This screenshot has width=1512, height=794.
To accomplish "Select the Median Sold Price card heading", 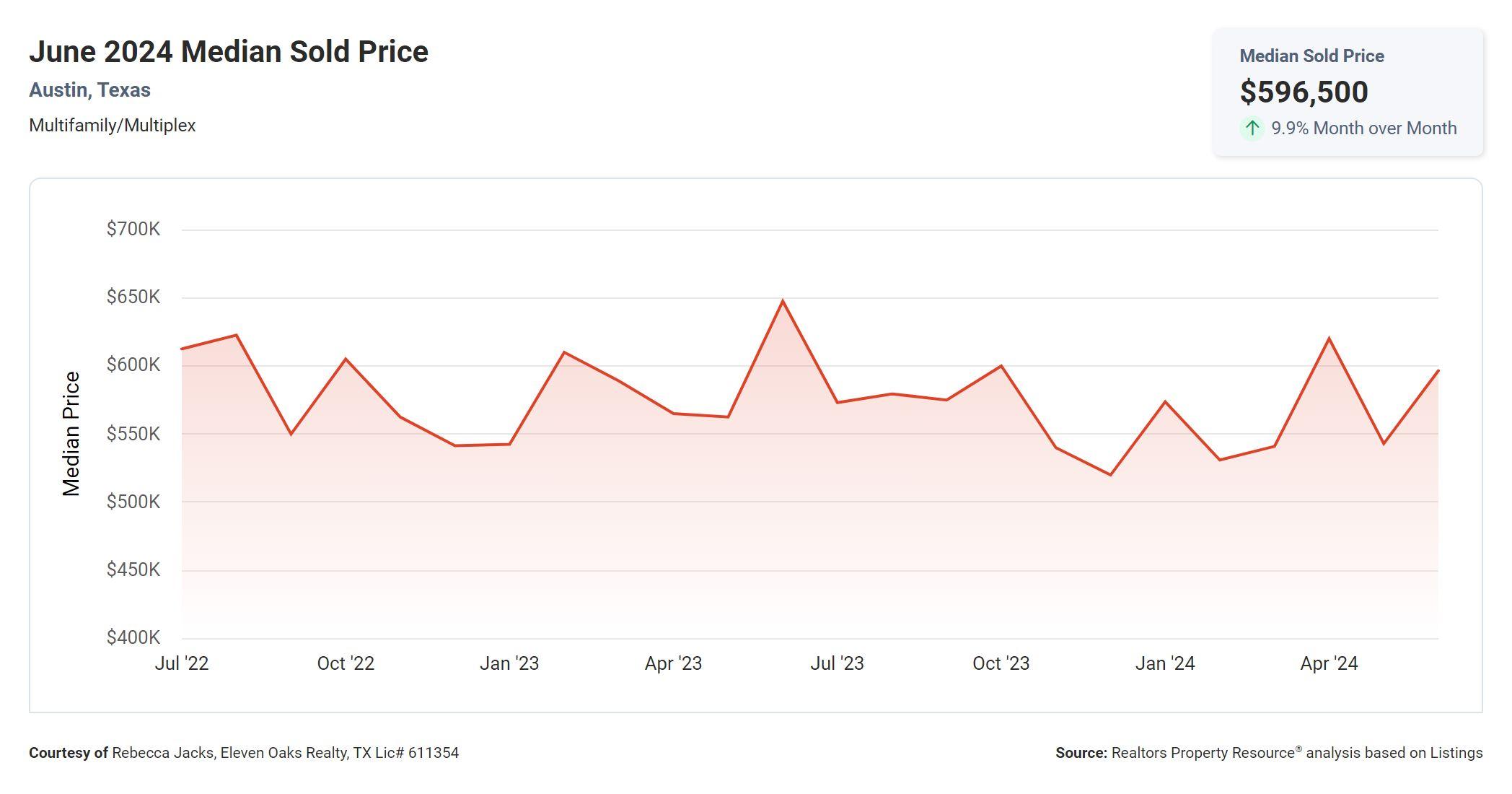I will [1311, 56].
